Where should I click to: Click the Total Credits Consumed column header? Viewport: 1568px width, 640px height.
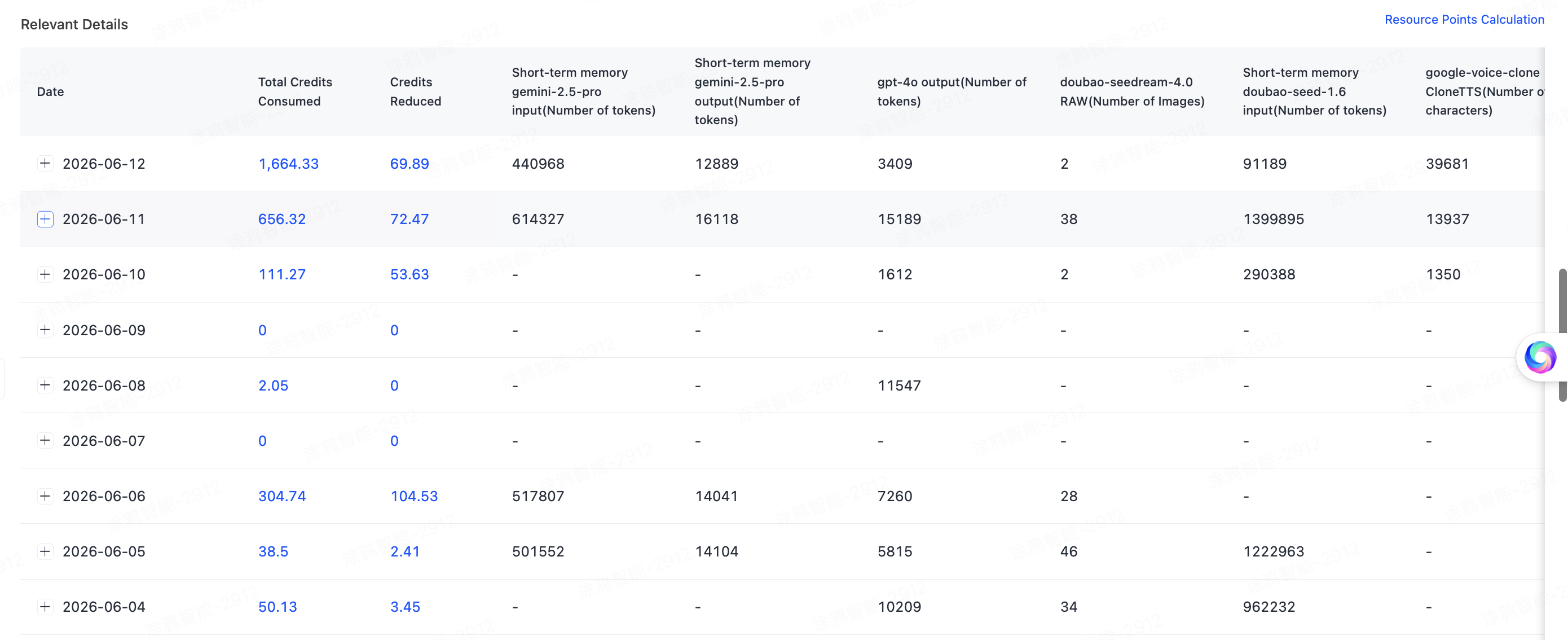295,91
